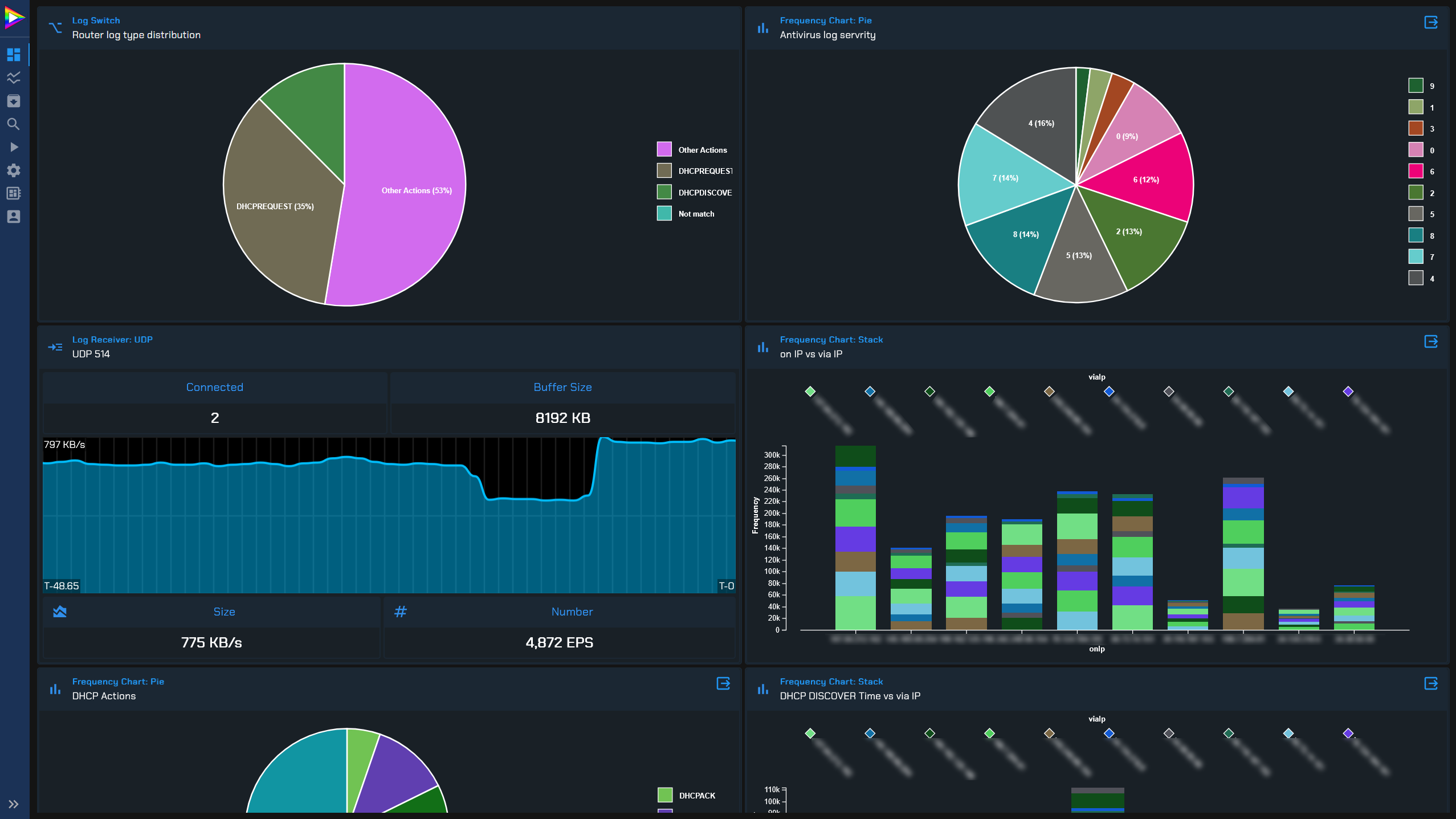The height and width of the screenshot is (819, 1456).
Task: Toggle severity 6 pink legend swatch
Action: tap(1416, 171)
